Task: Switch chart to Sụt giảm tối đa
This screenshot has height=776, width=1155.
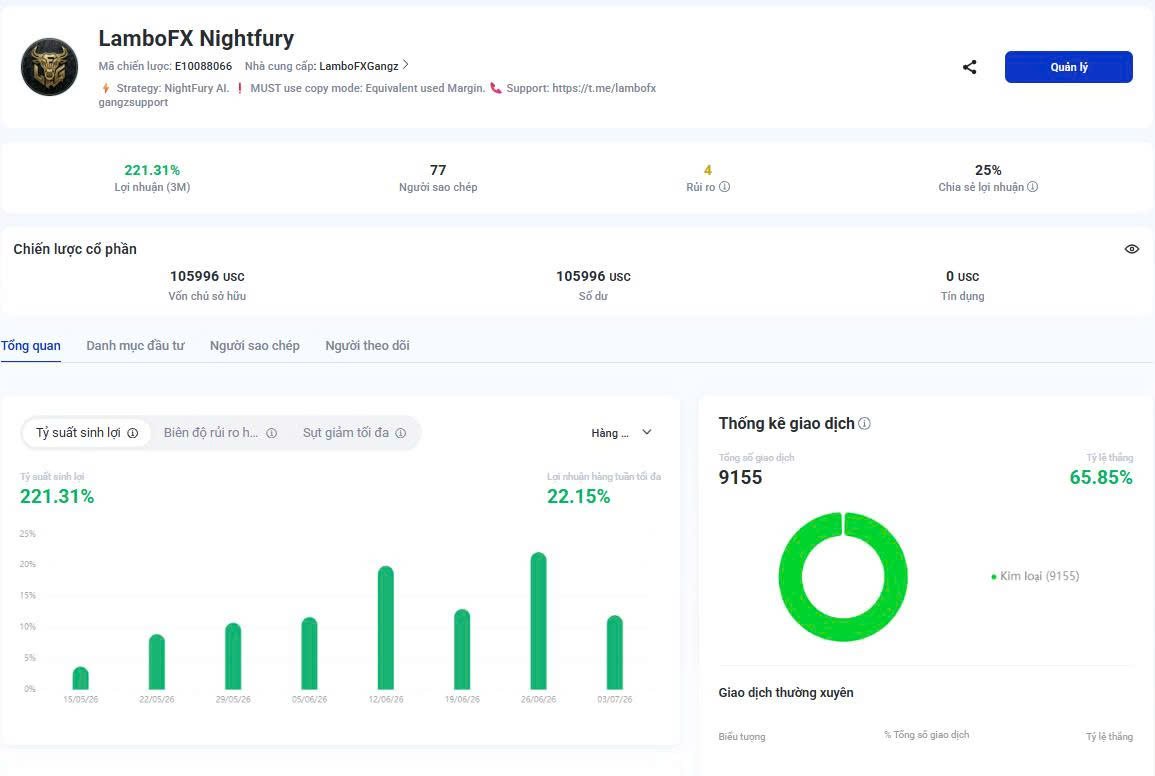Action: pos(354,433)
